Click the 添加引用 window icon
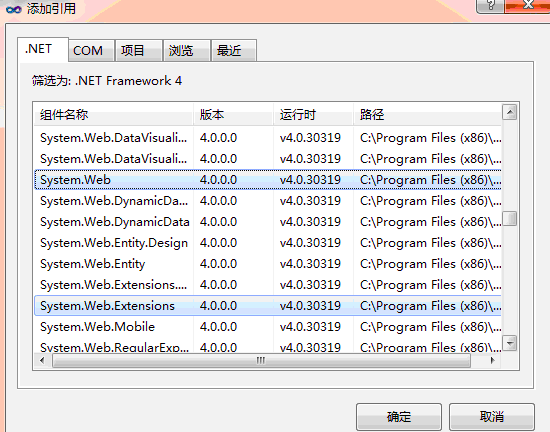The width and height of the screenshot is (550, 432). (x=14, y=9)
